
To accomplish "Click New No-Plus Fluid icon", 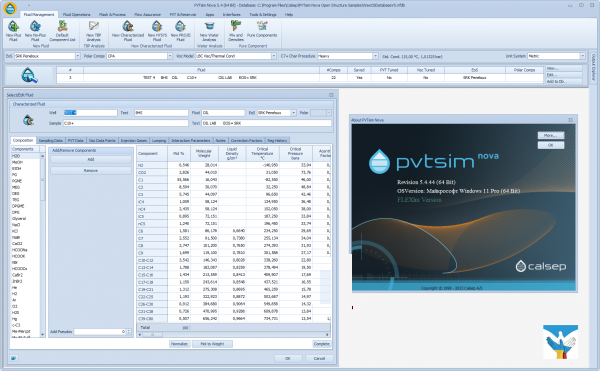I will 35,26.
